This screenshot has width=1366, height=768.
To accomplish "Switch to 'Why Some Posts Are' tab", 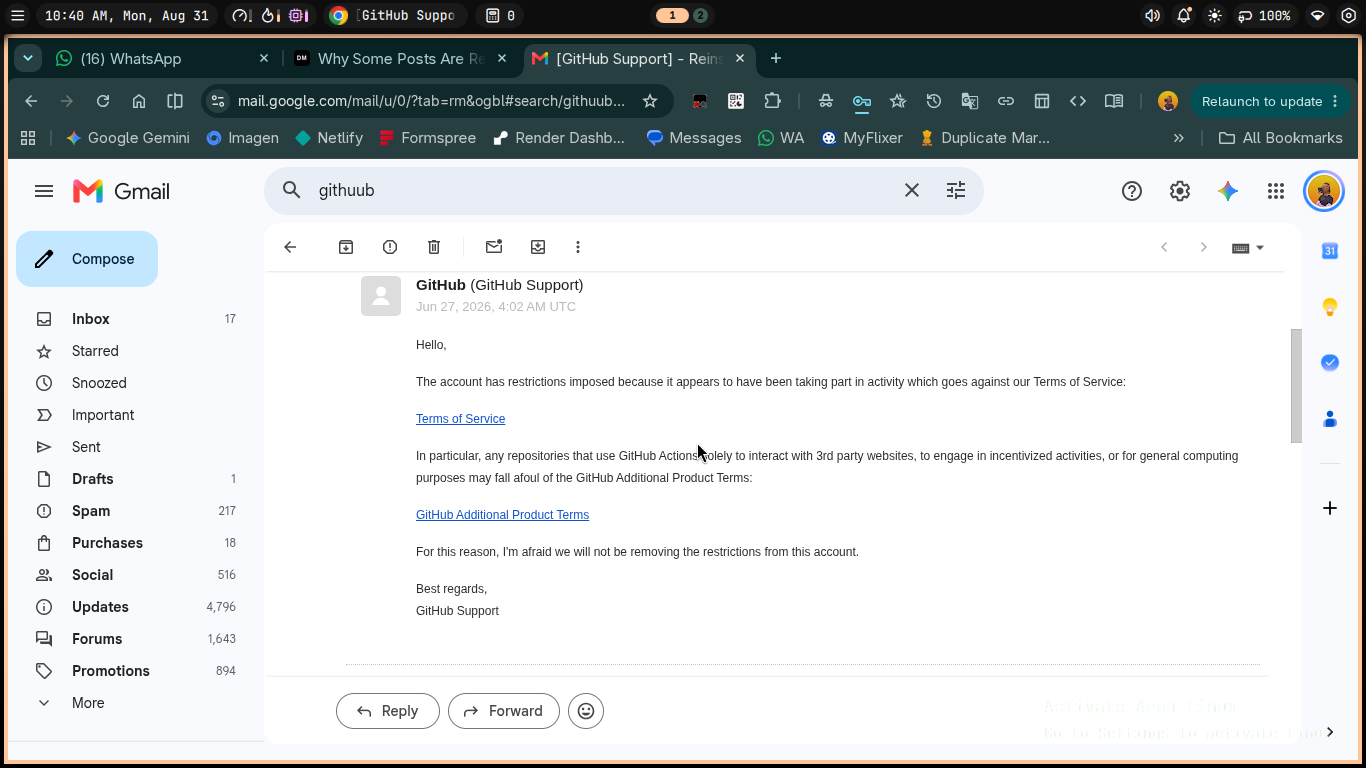I will 400,59.
